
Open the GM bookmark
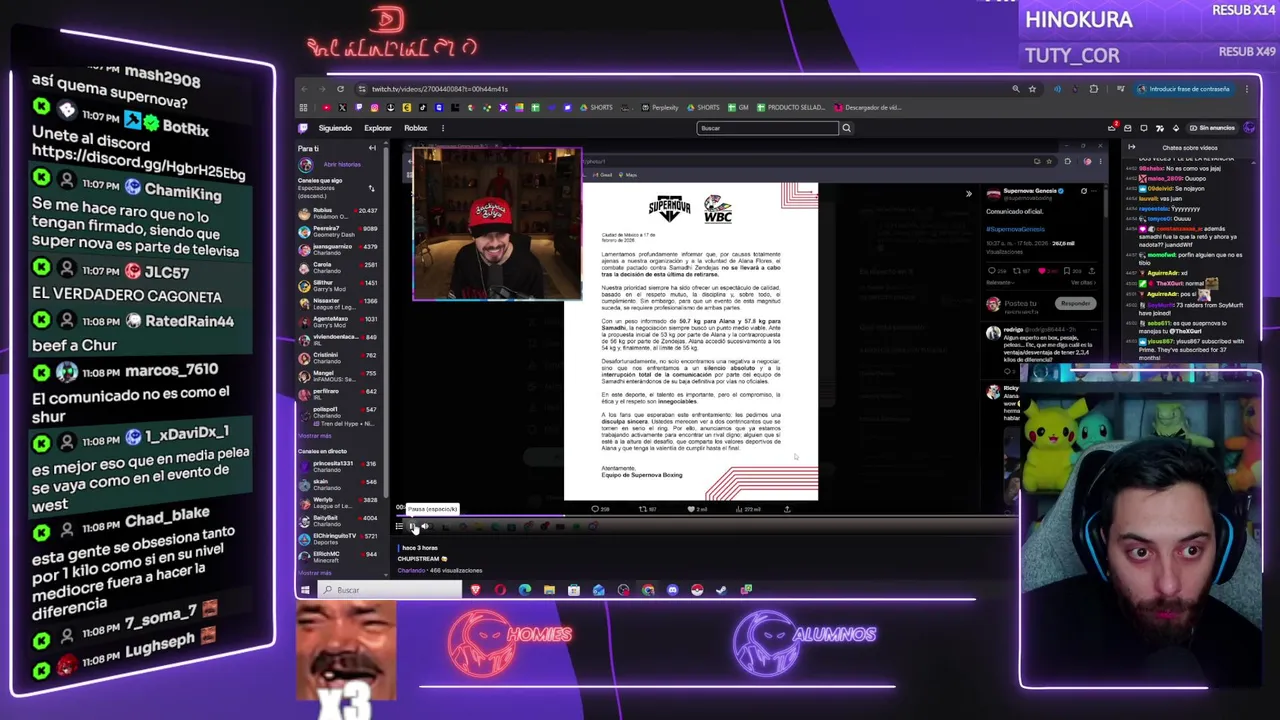[x=738, y=108]
